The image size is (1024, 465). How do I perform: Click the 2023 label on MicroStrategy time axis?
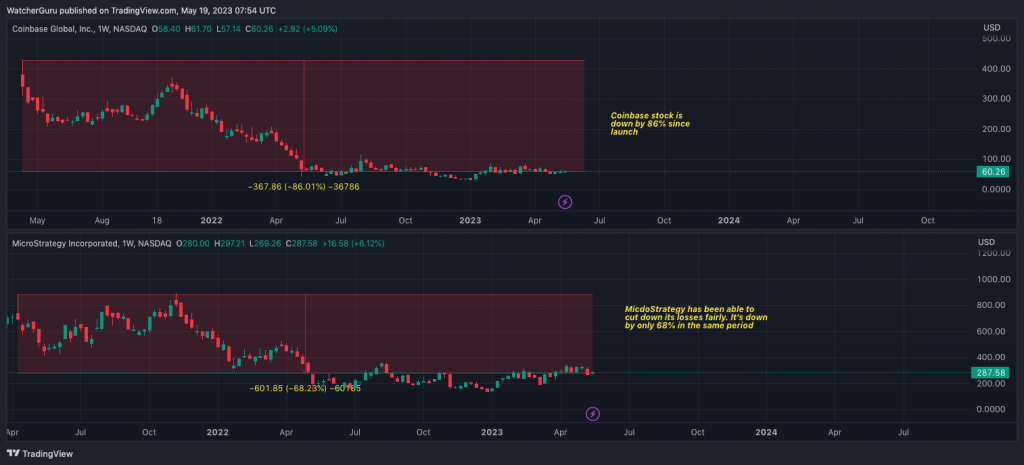[x=491, y=432]
